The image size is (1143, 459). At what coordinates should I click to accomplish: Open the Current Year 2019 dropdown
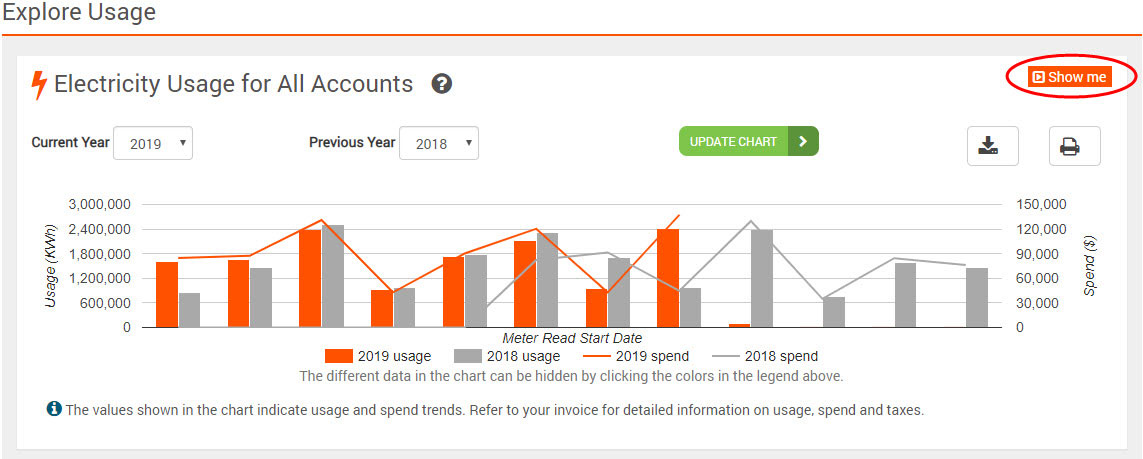[153, 143]
